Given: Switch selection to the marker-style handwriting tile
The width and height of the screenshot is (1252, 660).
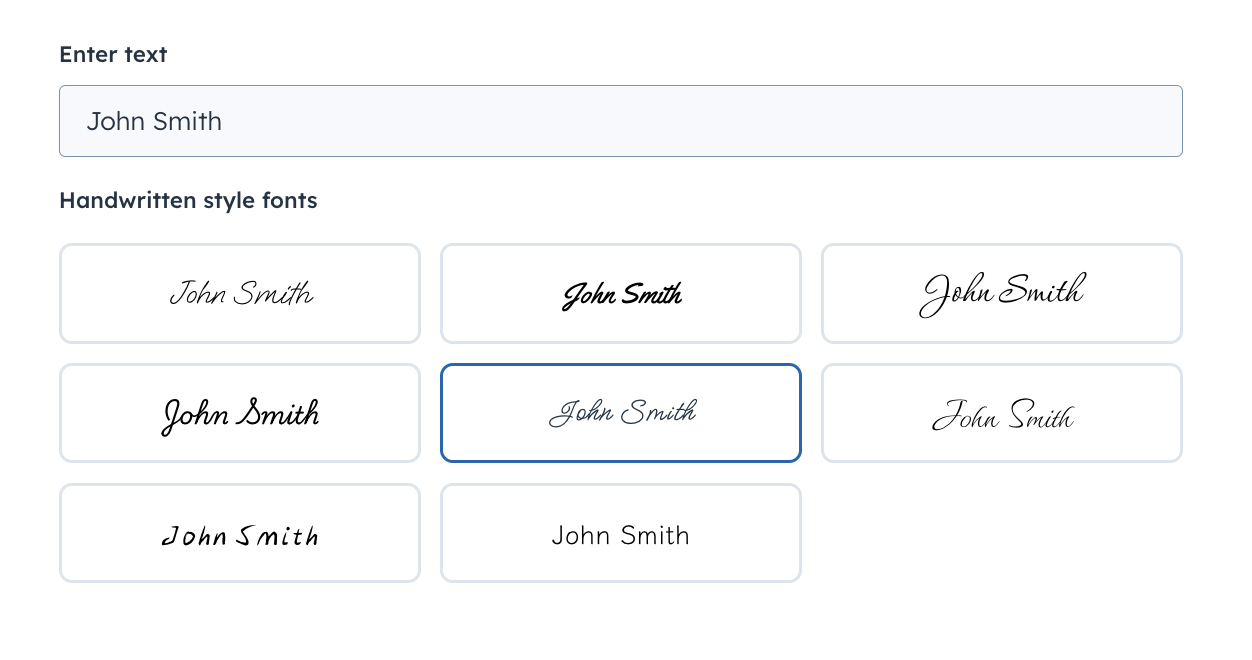Looking at the screenshot, I should click(240, 533).
